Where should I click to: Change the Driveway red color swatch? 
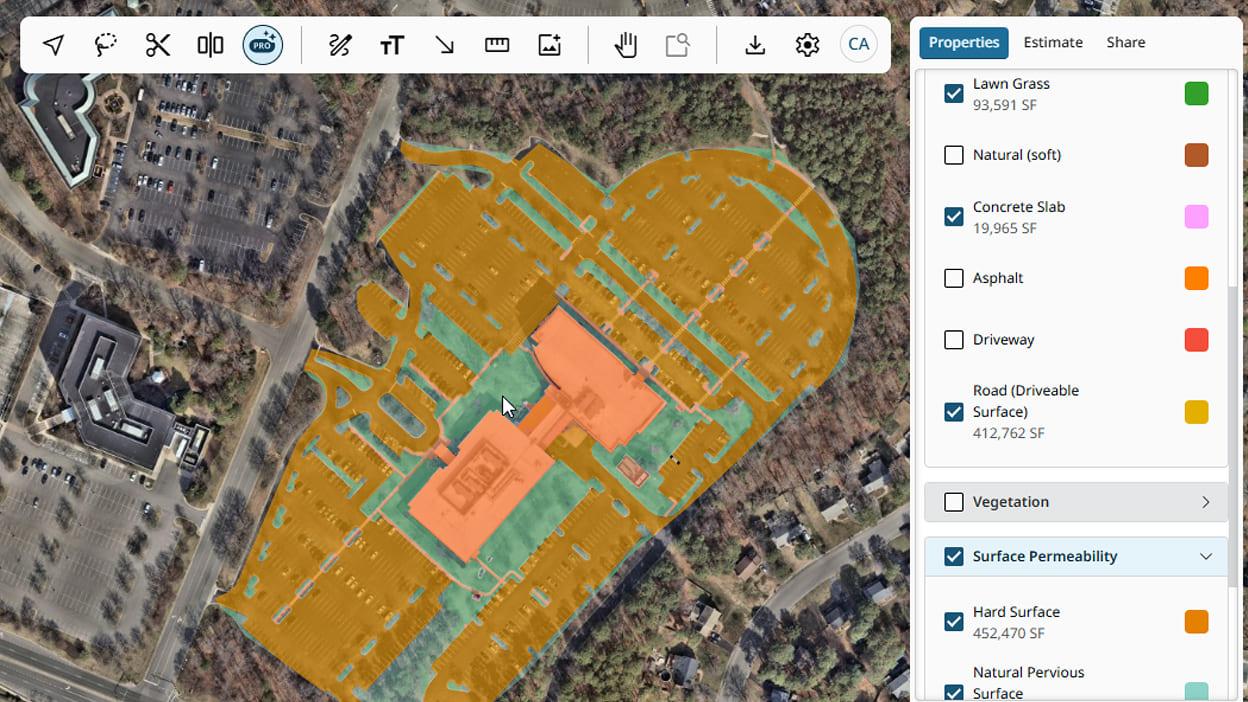(x=1196, y=340)
